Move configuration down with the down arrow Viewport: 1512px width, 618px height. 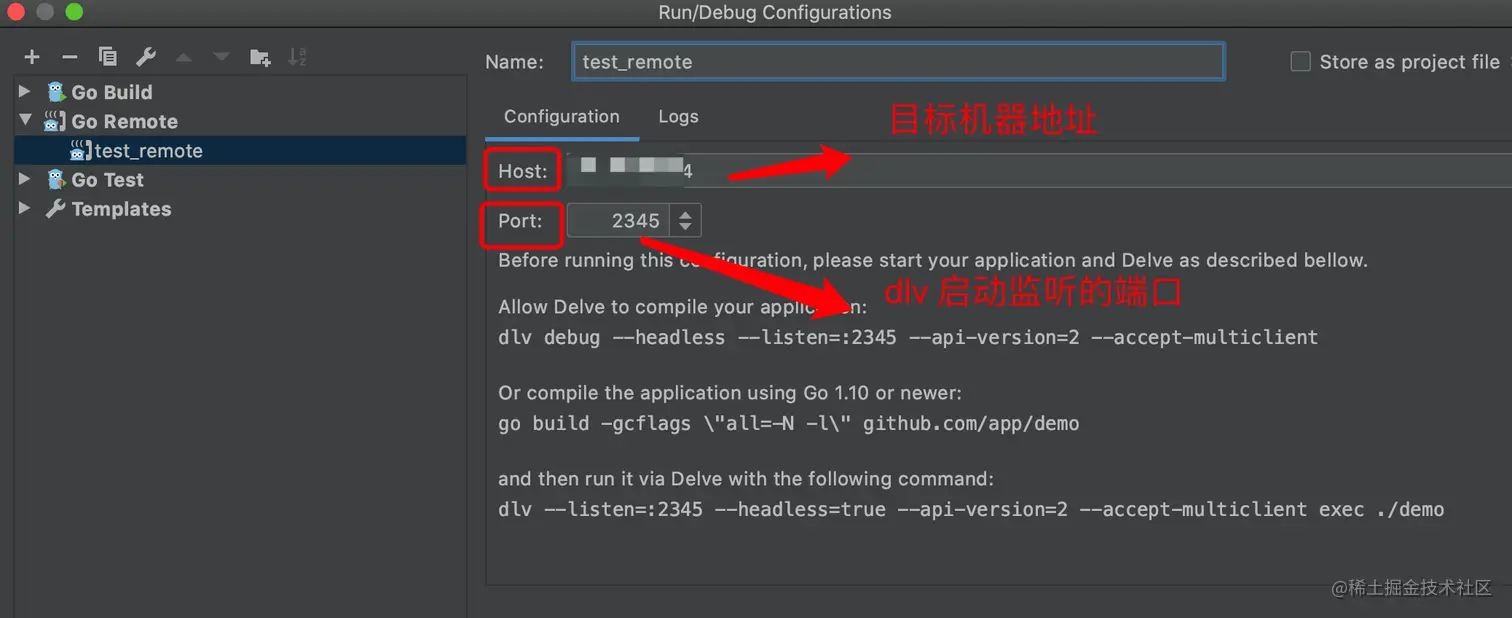point(222,57)
